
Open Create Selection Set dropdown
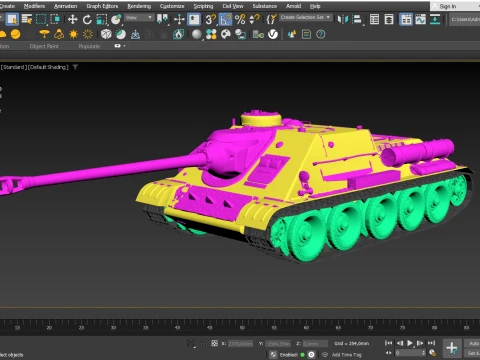(306, 17)
